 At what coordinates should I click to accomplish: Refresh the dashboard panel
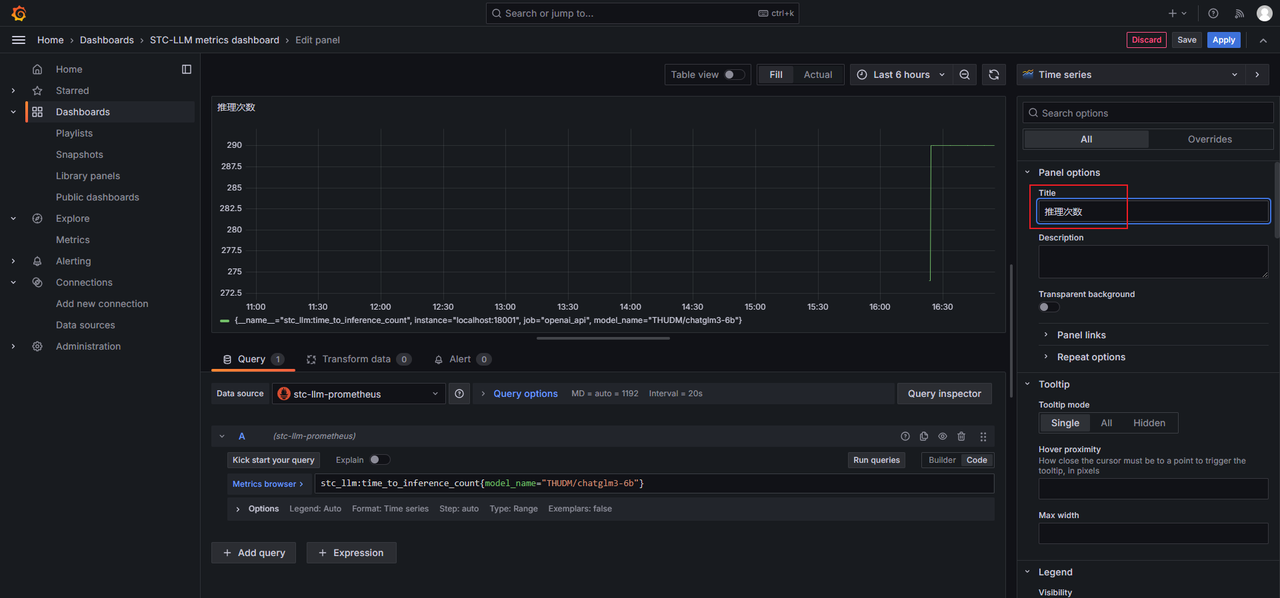click(993, 75)
